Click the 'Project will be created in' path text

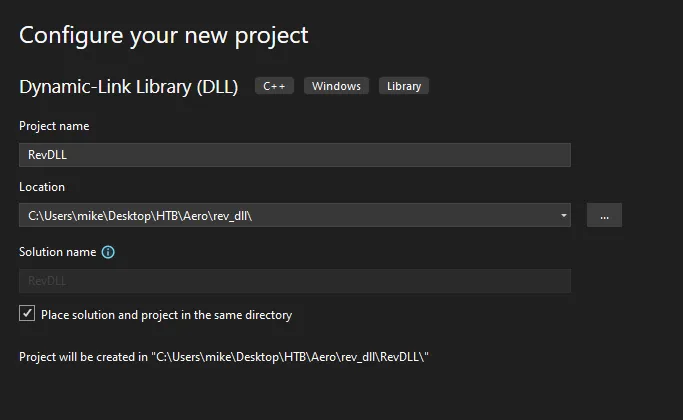[x=224, y=357]
